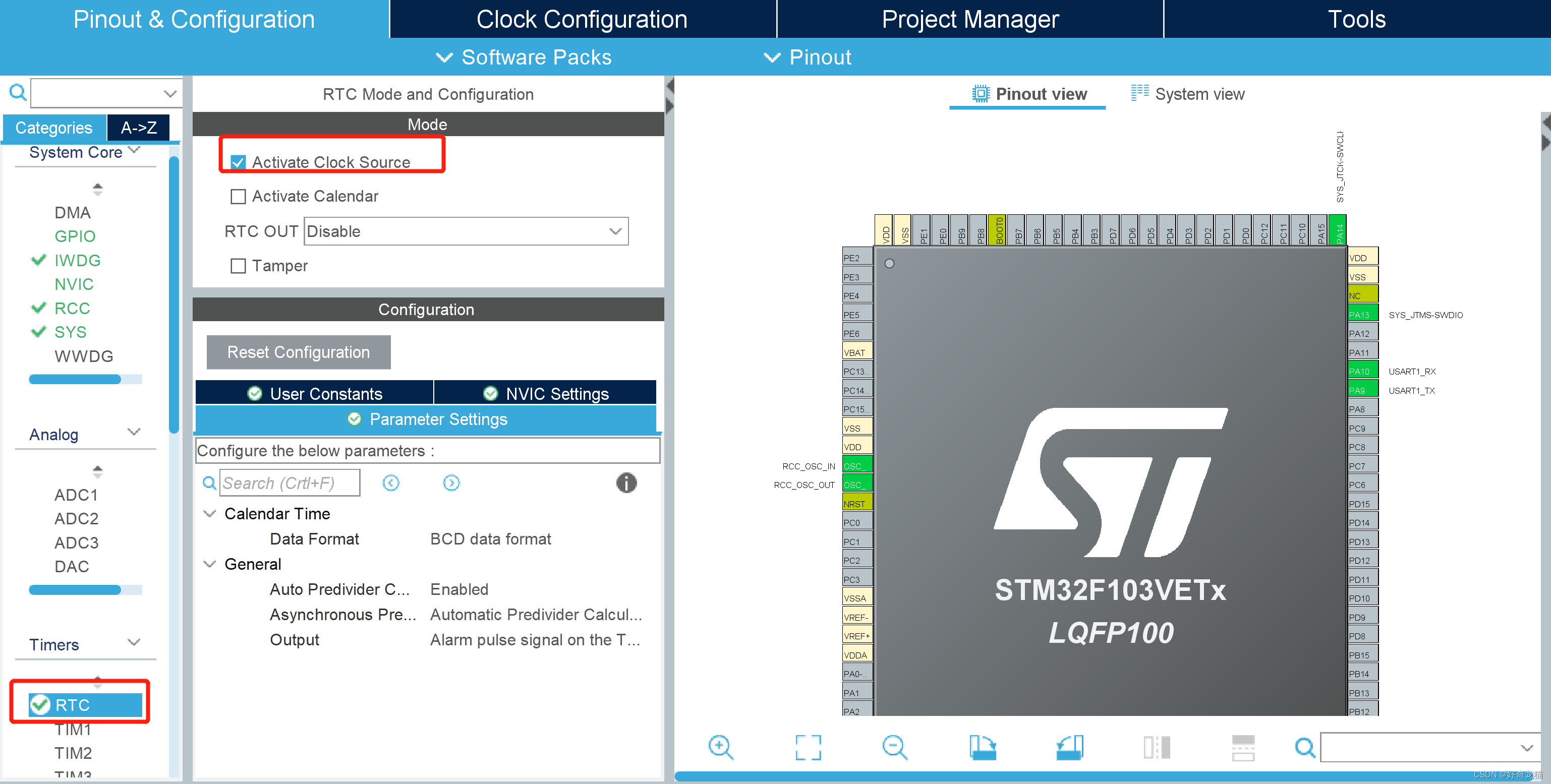Click the Auto Predivider Enabled value
This screenshot has width=1551, height=784.
click(459, 589)
